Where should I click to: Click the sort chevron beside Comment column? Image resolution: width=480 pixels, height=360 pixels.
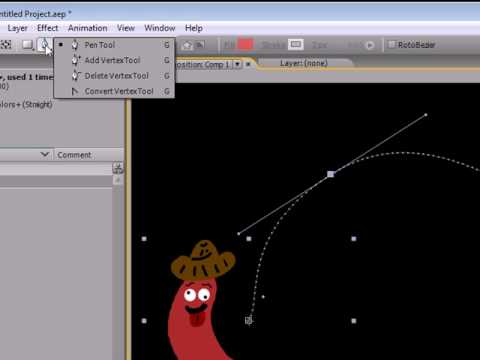45,154
